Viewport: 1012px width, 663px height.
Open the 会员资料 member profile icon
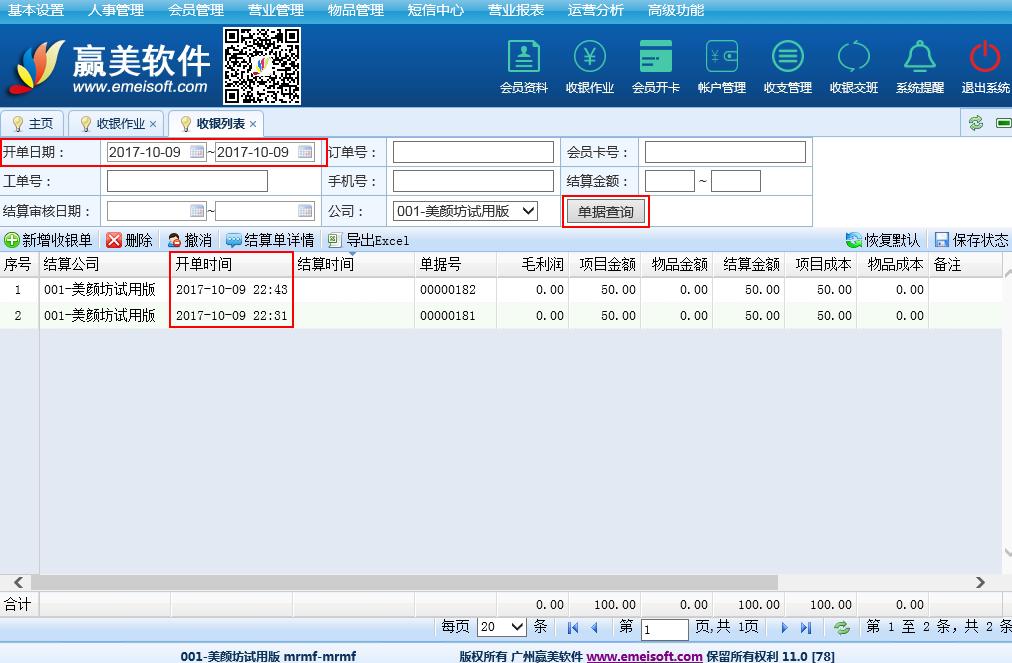pyautogui.click(x=523, y=58)
